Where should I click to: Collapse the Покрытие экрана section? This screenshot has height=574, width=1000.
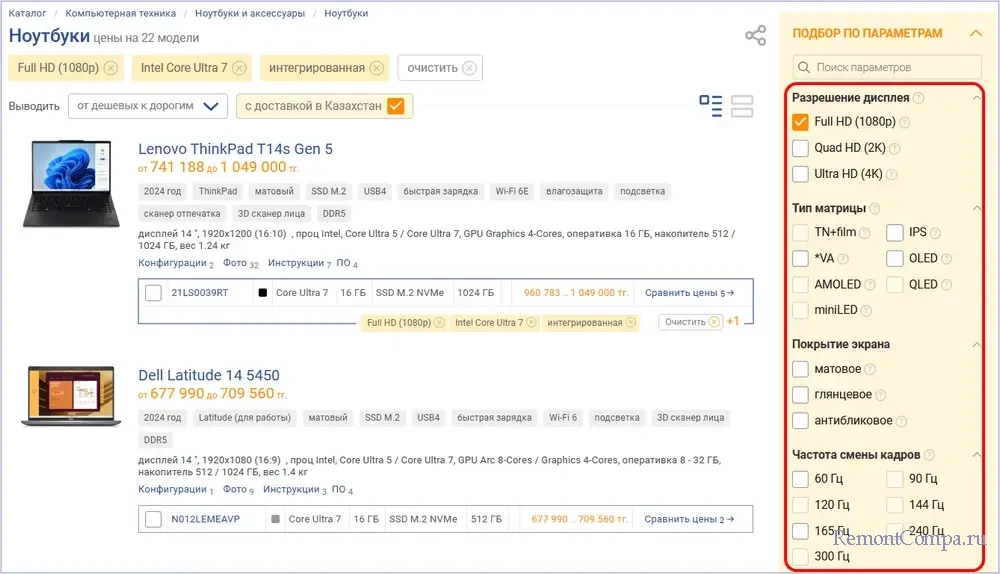pos(976,344)
